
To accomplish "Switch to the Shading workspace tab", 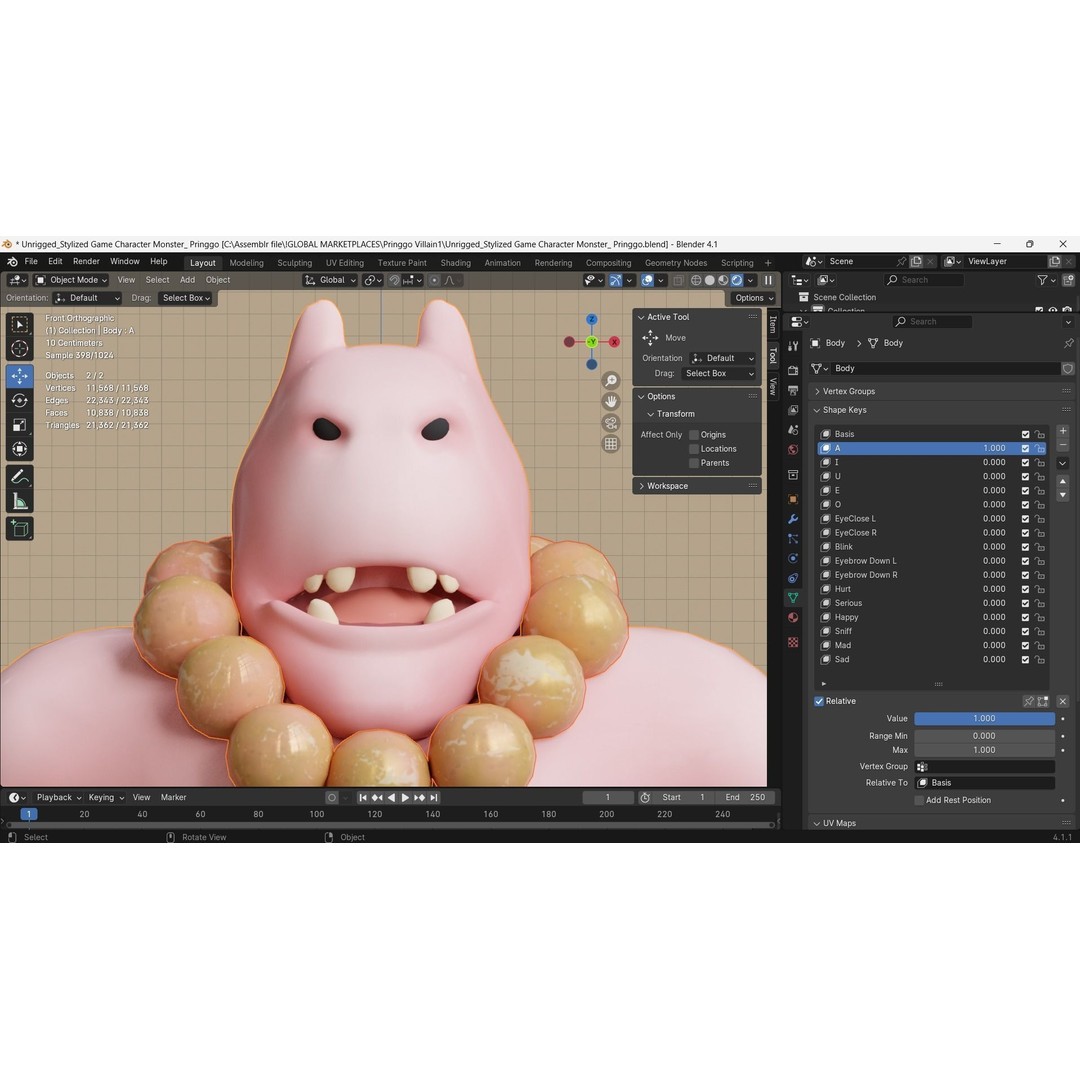I will (x=455, y=263).
